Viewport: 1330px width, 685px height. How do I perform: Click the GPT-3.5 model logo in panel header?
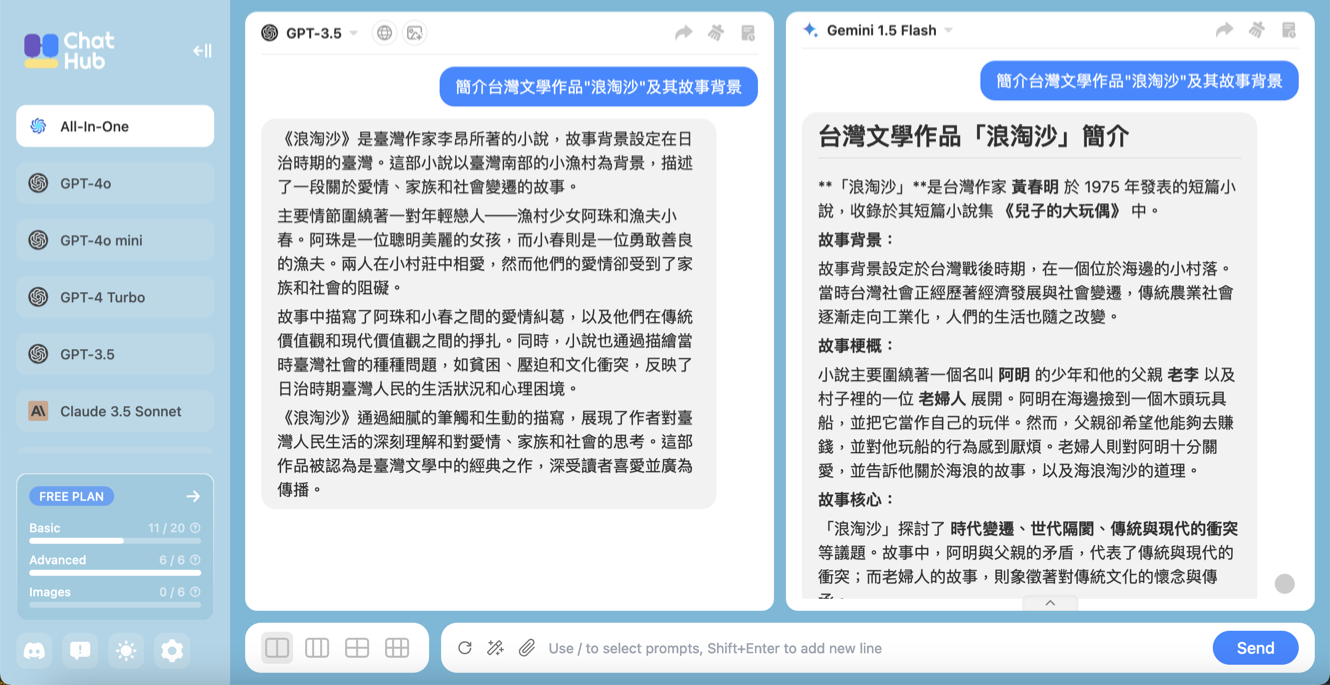[x=270, y=33]
